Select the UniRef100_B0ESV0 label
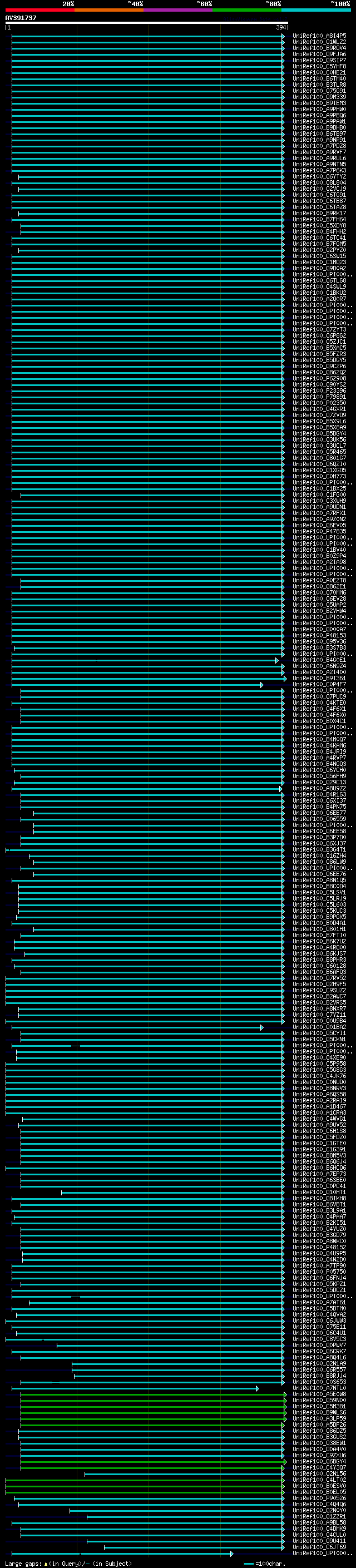 coord(319,1486)
